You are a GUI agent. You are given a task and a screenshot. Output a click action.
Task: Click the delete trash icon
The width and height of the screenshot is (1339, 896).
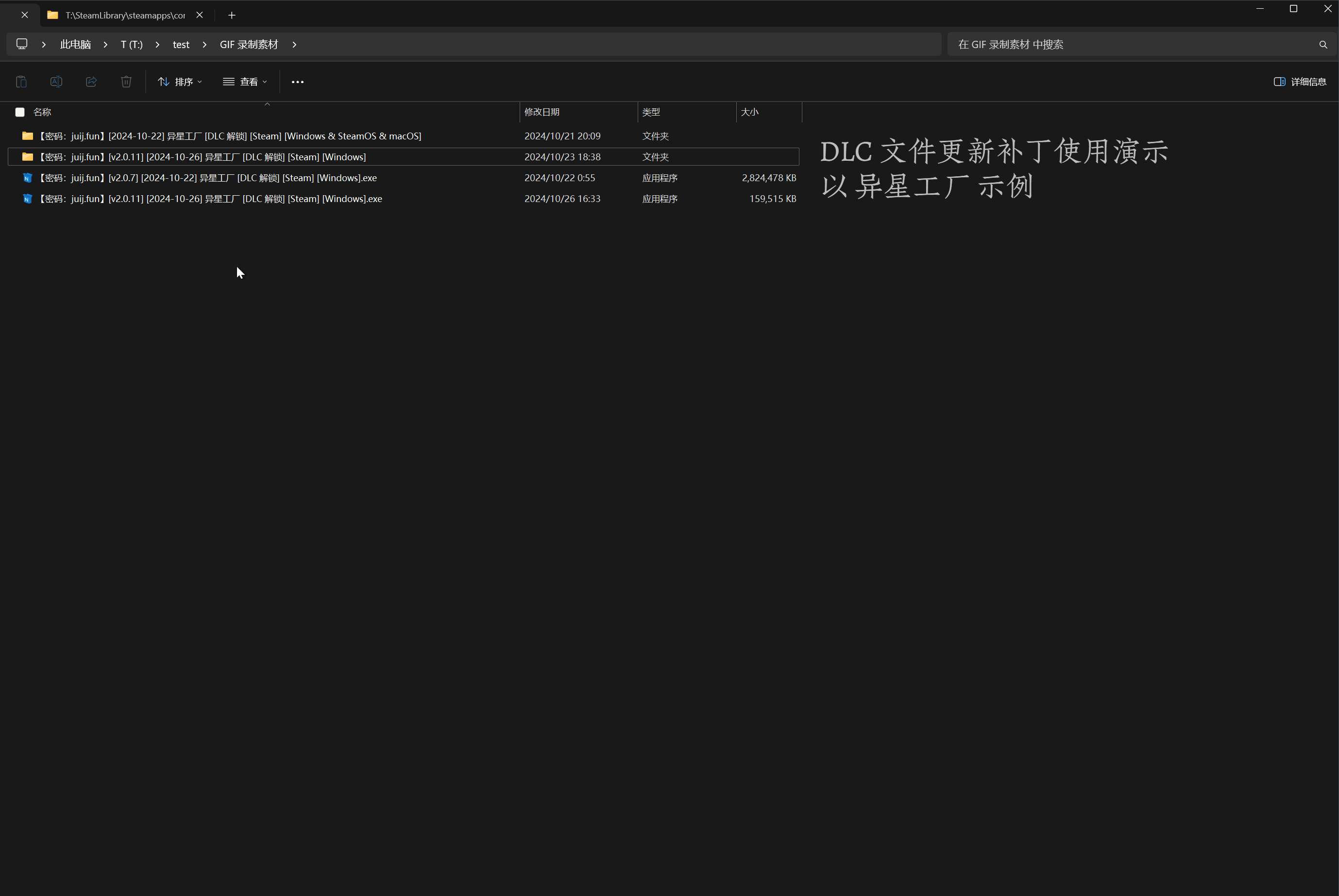[126, 82]
